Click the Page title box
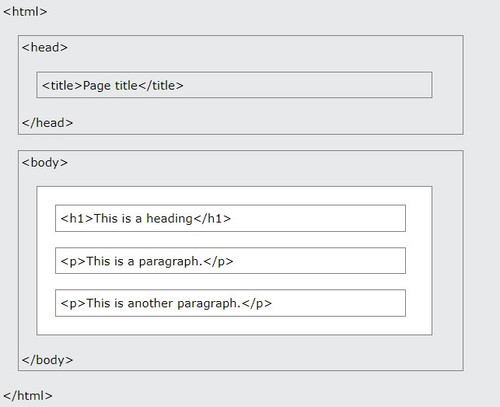The width and height of the screenshot is (500, 407). (234, 85)
